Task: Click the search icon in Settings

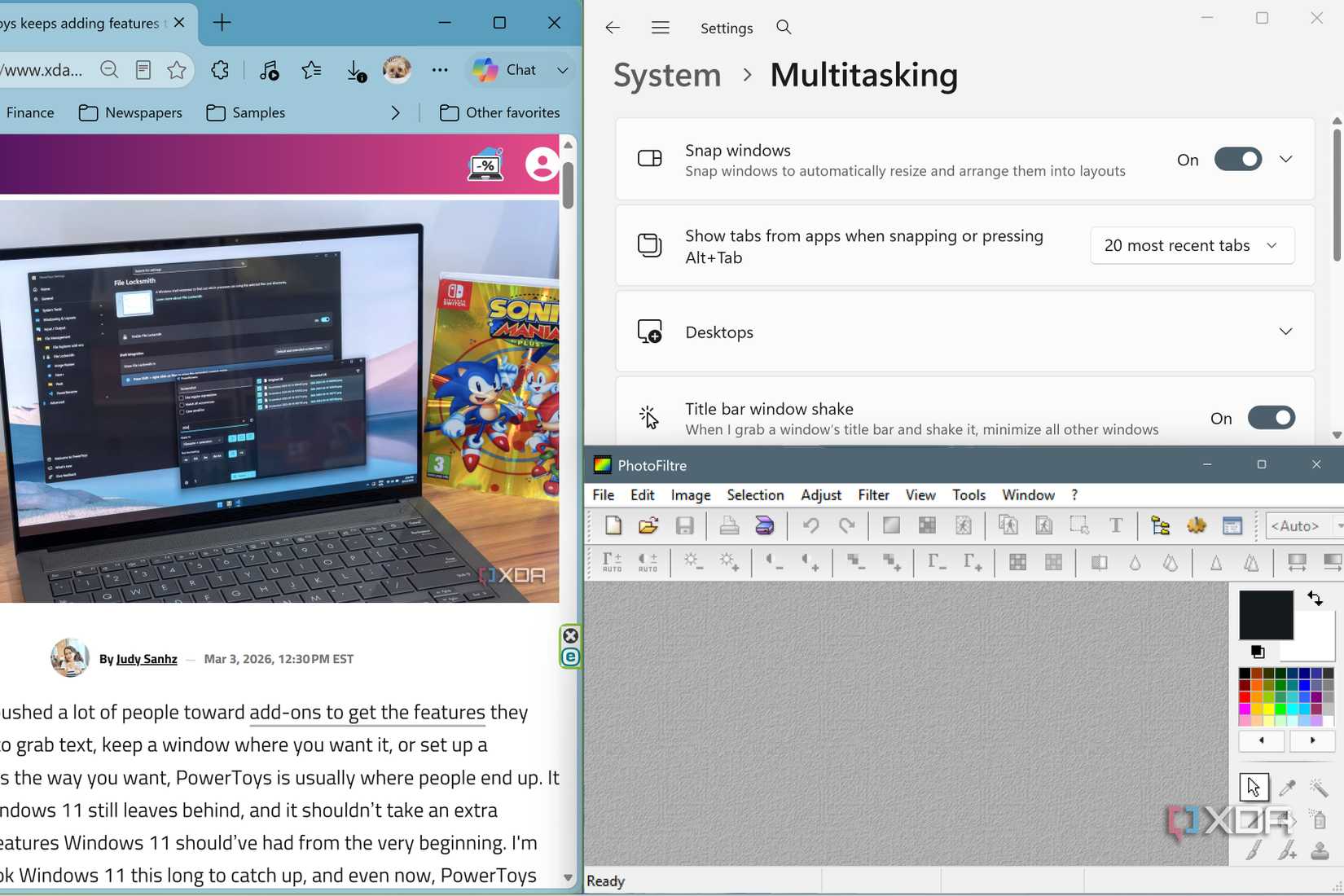Action: coord(784,28)
